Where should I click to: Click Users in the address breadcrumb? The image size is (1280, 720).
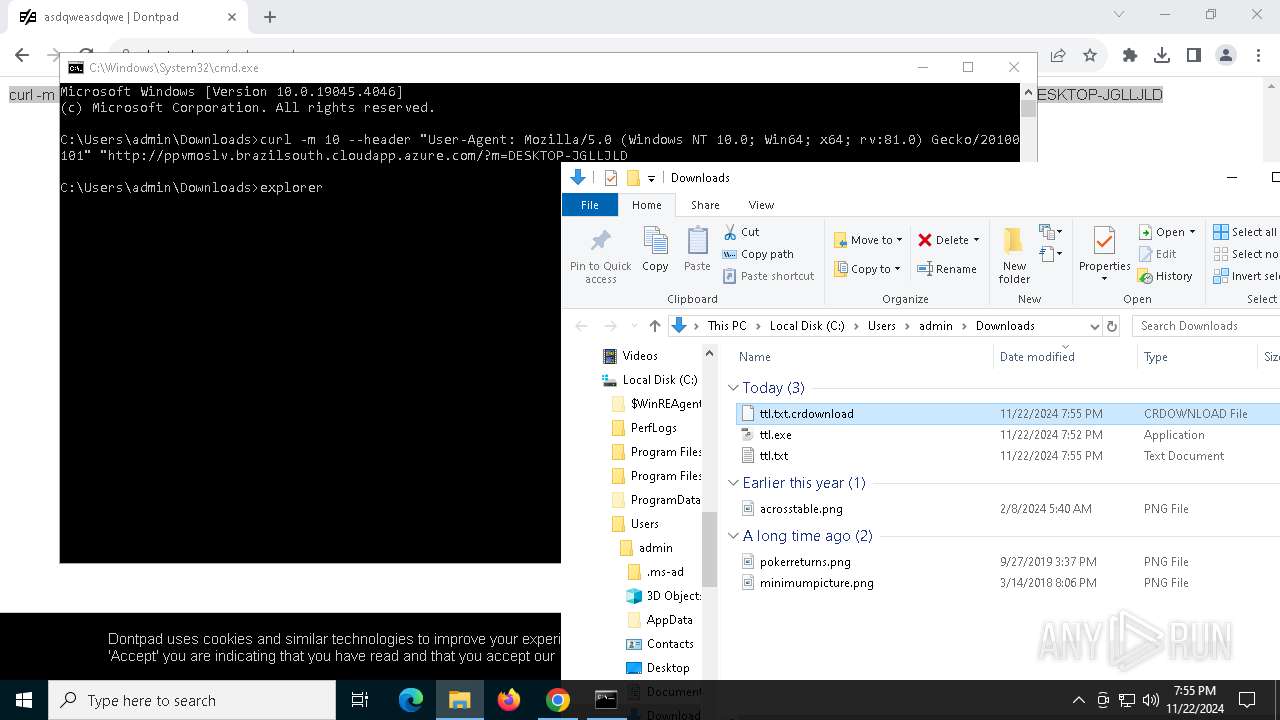click(881, 326)
